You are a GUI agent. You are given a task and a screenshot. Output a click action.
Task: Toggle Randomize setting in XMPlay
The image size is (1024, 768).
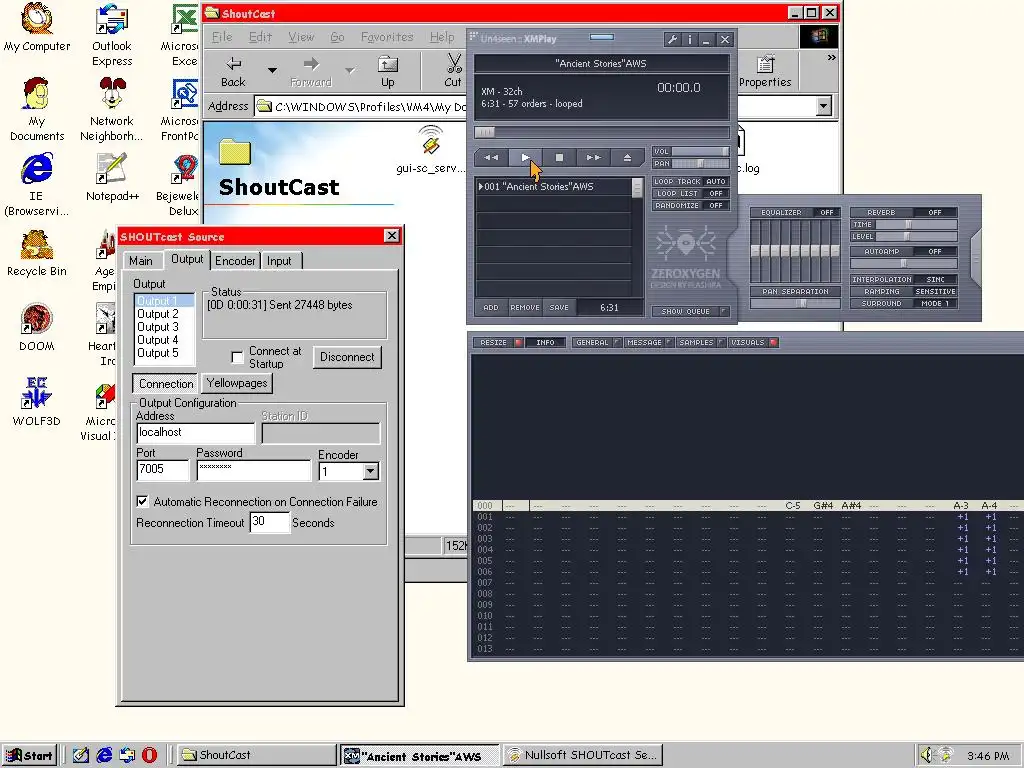(x=690, y=205)
